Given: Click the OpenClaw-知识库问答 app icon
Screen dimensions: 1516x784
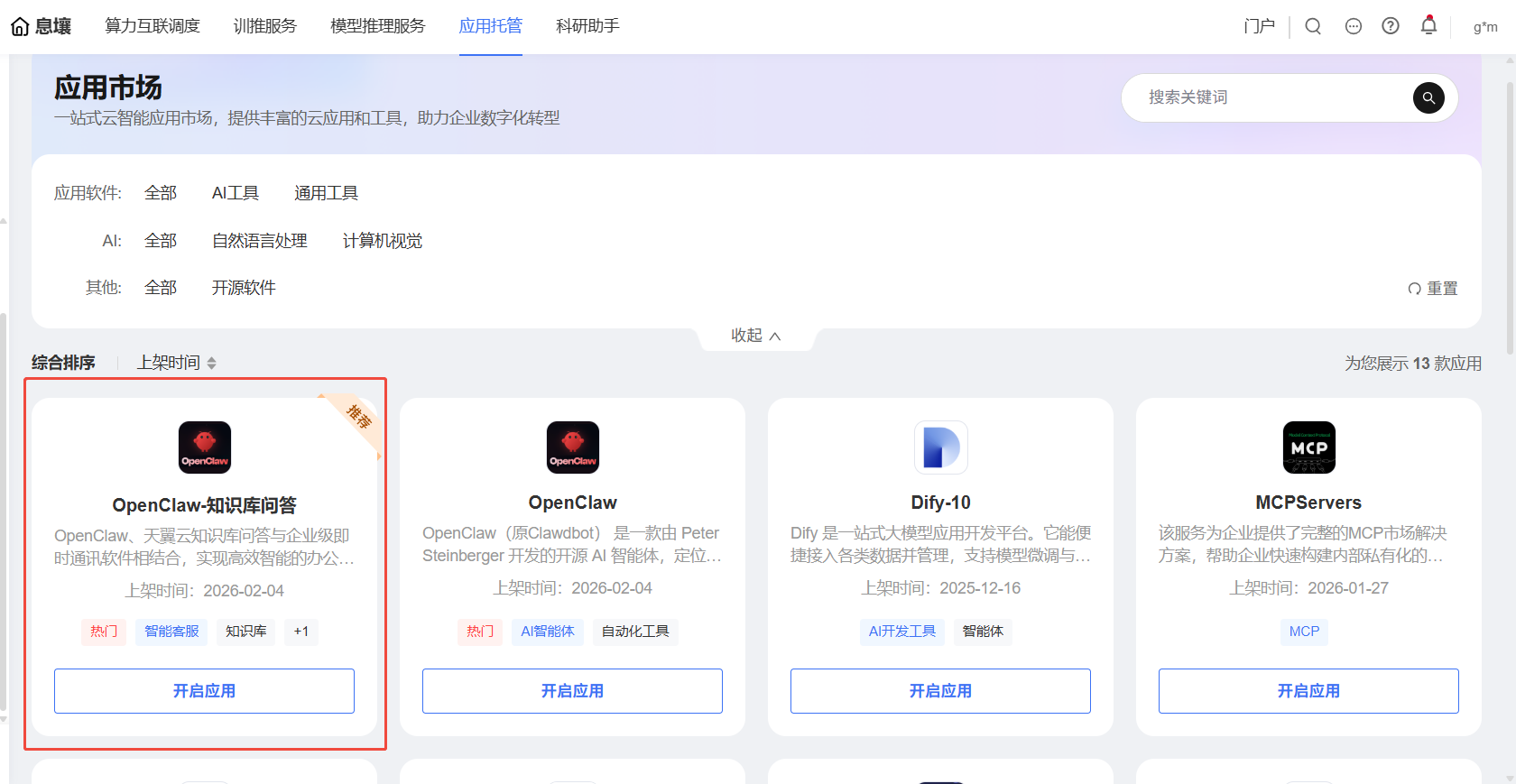Looking at the screenshot, I should 205,447.
